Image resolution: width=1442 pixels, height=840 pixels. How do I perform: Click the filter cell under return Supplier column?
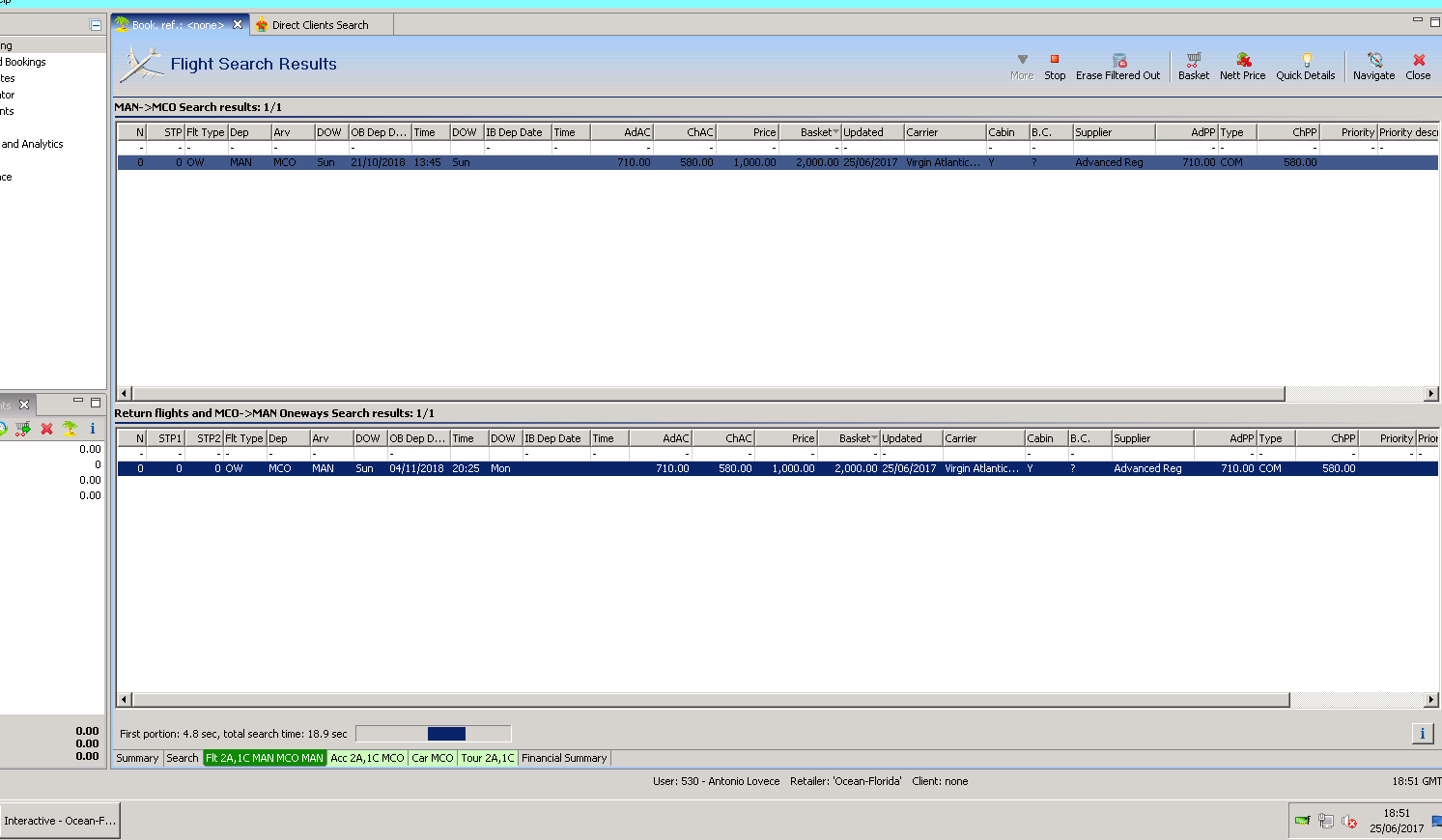pos(1152,454)
